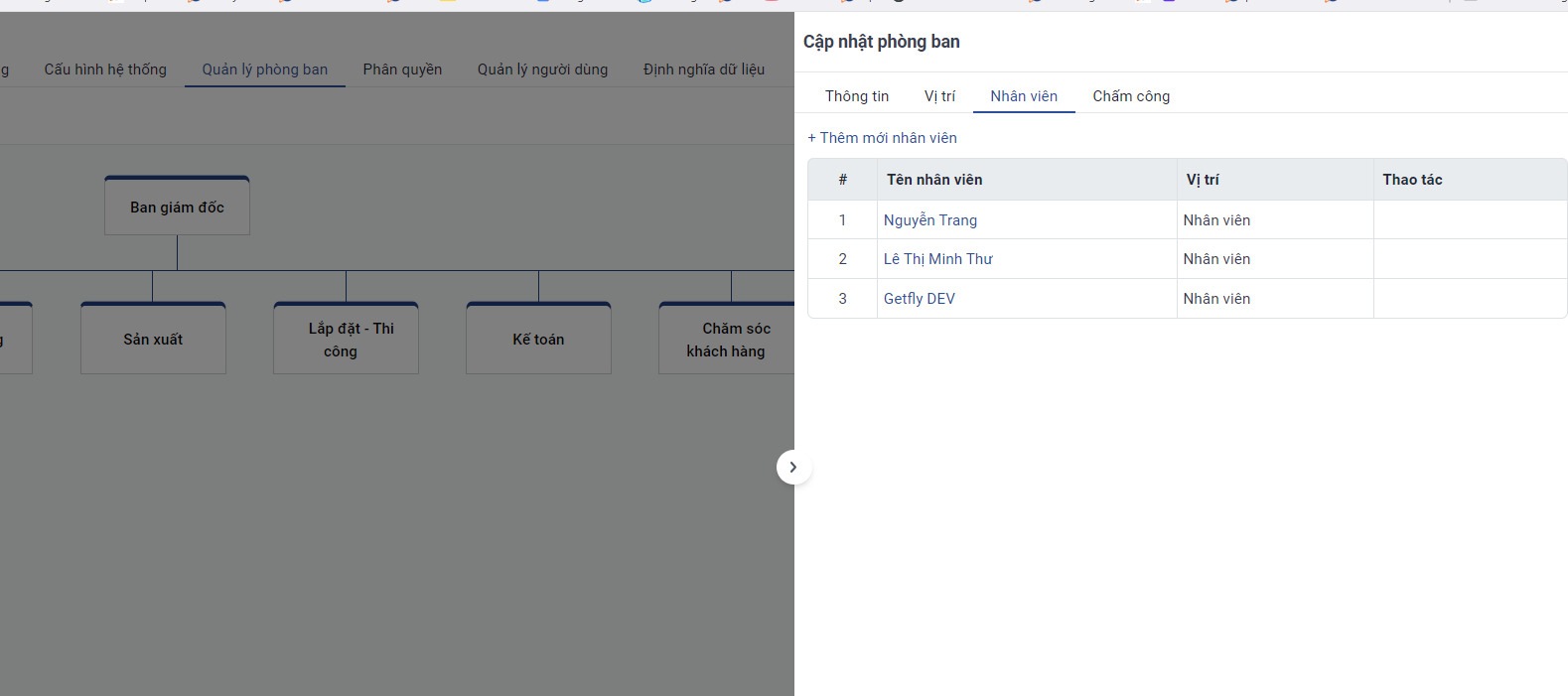The image size is (1568, 696).
Task: Click the Lắp đặt - Thi công node
Action: [346, 340]
